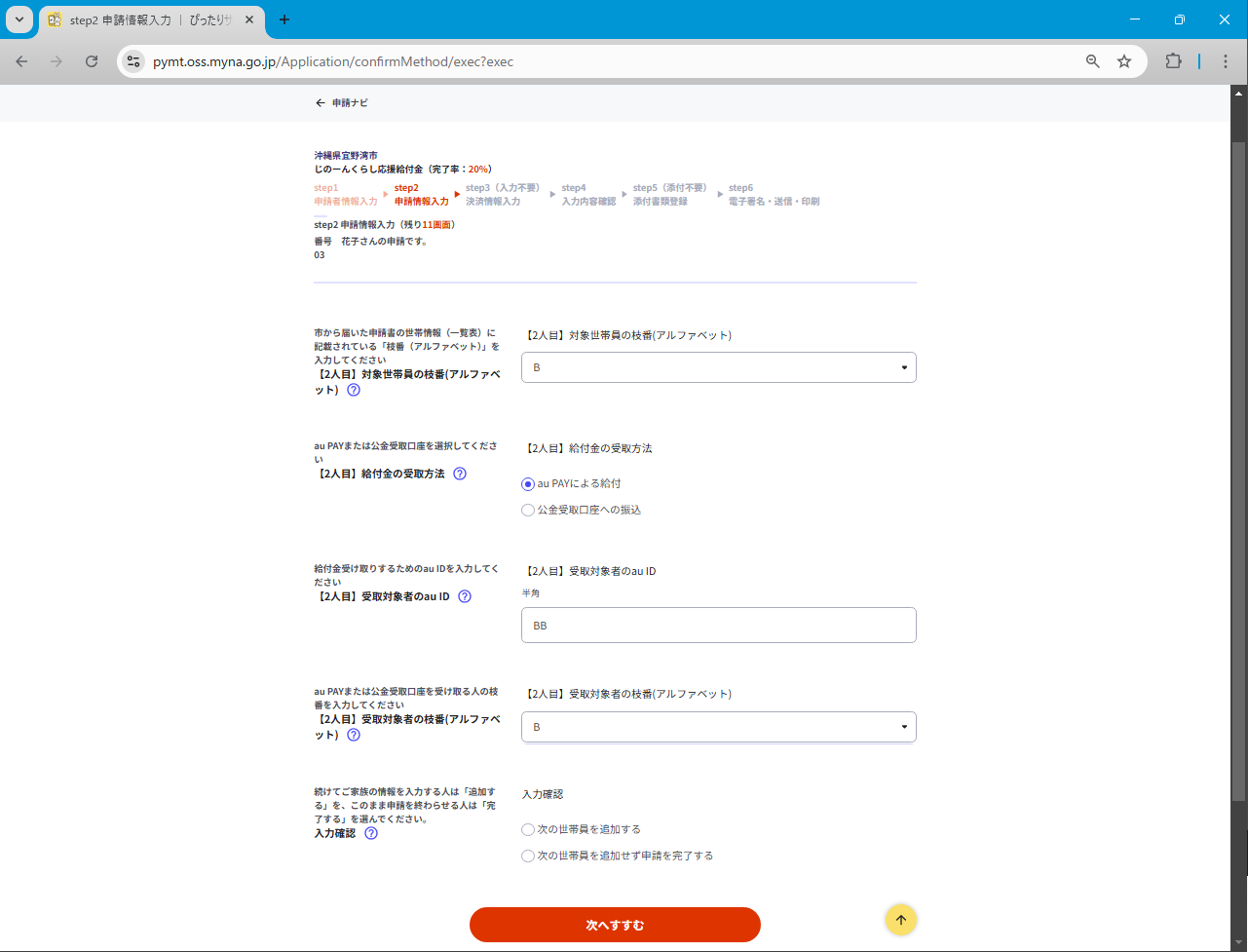This screenshot has width=1248, height=952.
Task: Select 公金受取口座への振込 radio option
Action: click(x=528, y=510)
